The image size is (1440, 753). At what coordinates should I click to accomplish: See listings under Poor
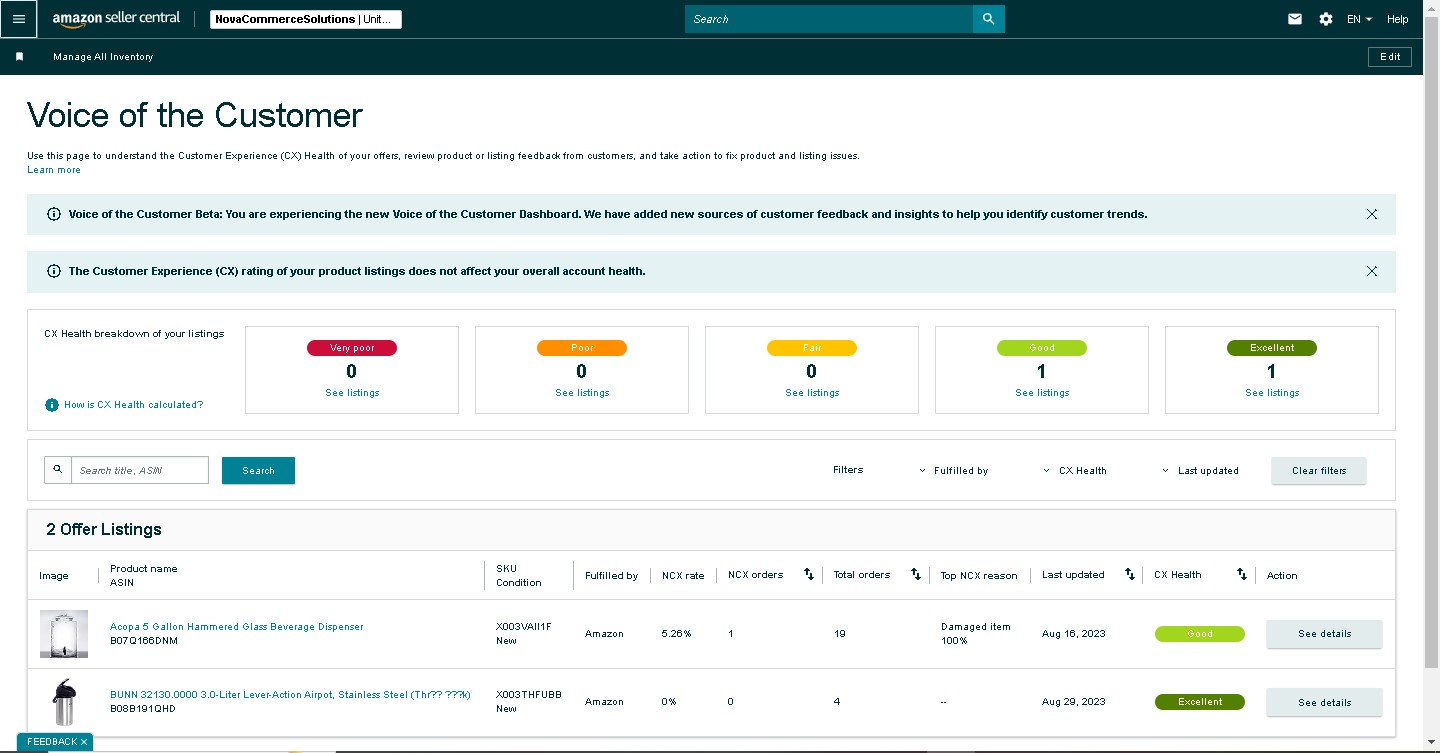click(x=582, y=393)
